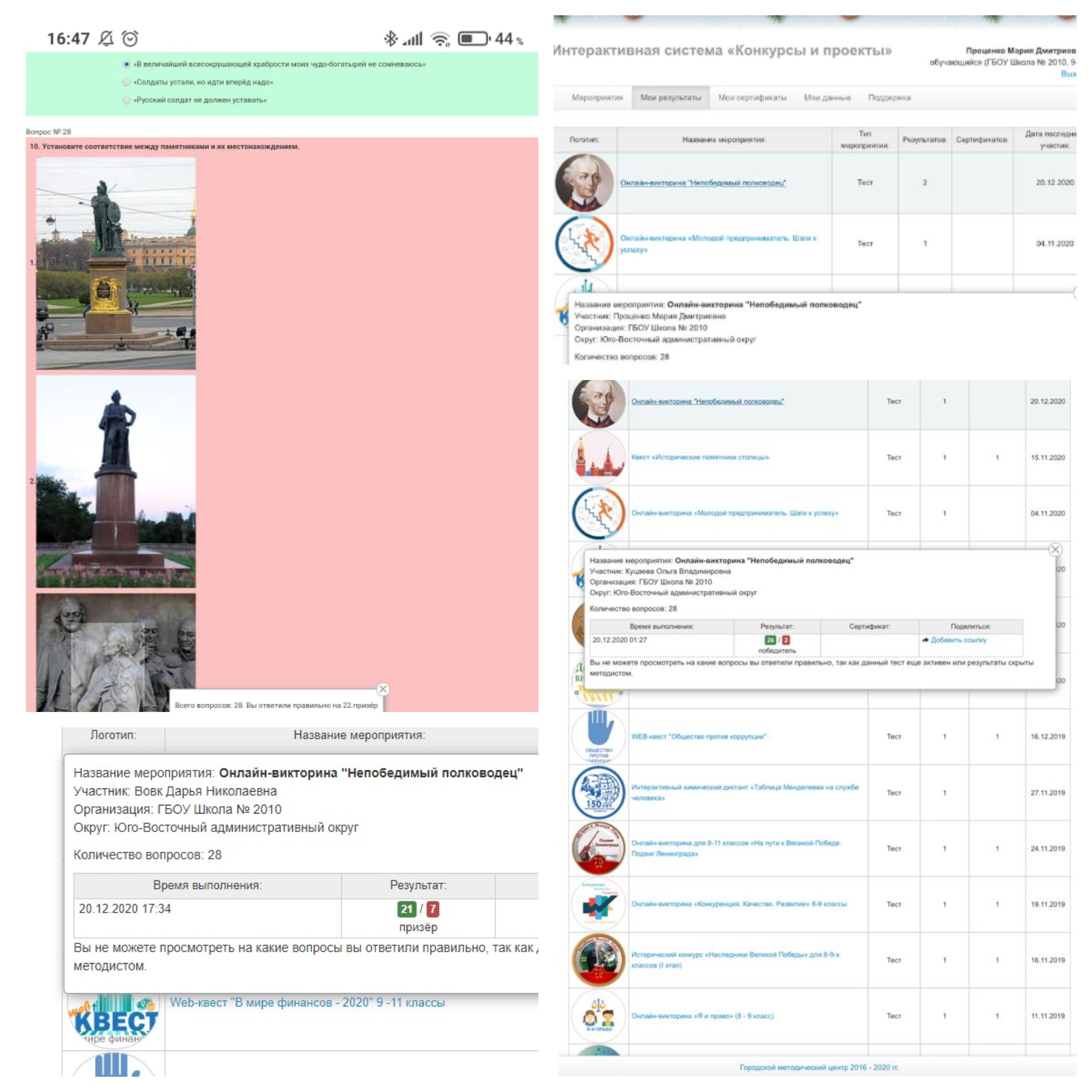Open the Исторический конкурс «Наследники Великой Победы» link
The height and width of the screenshot is (1092, 1092).
(x=735, y=960)
